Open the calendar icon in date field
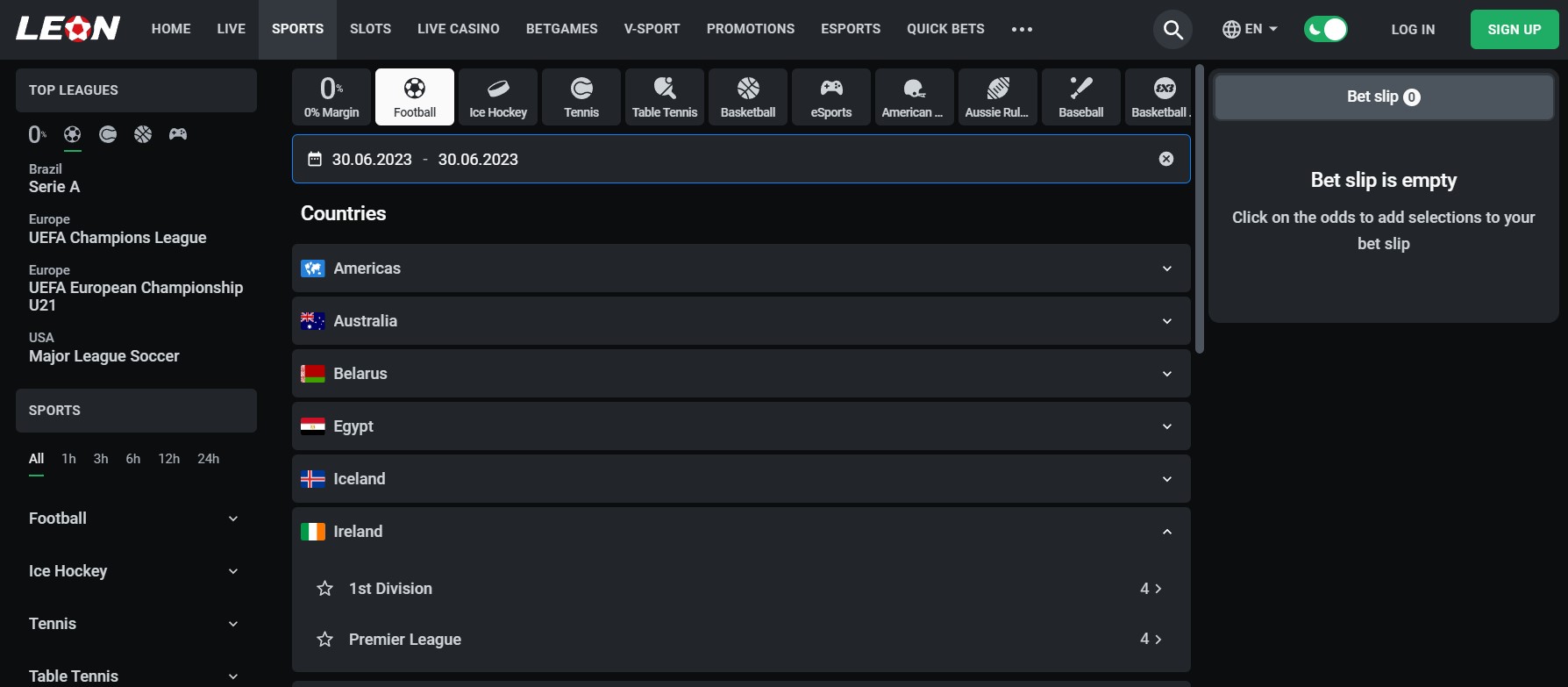Screen dimensions: 1568x687 (x=315, y=159)
